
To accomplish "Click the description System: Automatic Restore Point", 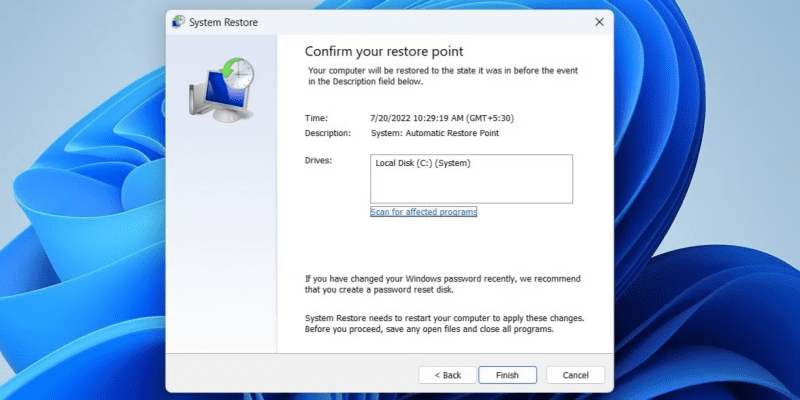I will pos(435,133).
